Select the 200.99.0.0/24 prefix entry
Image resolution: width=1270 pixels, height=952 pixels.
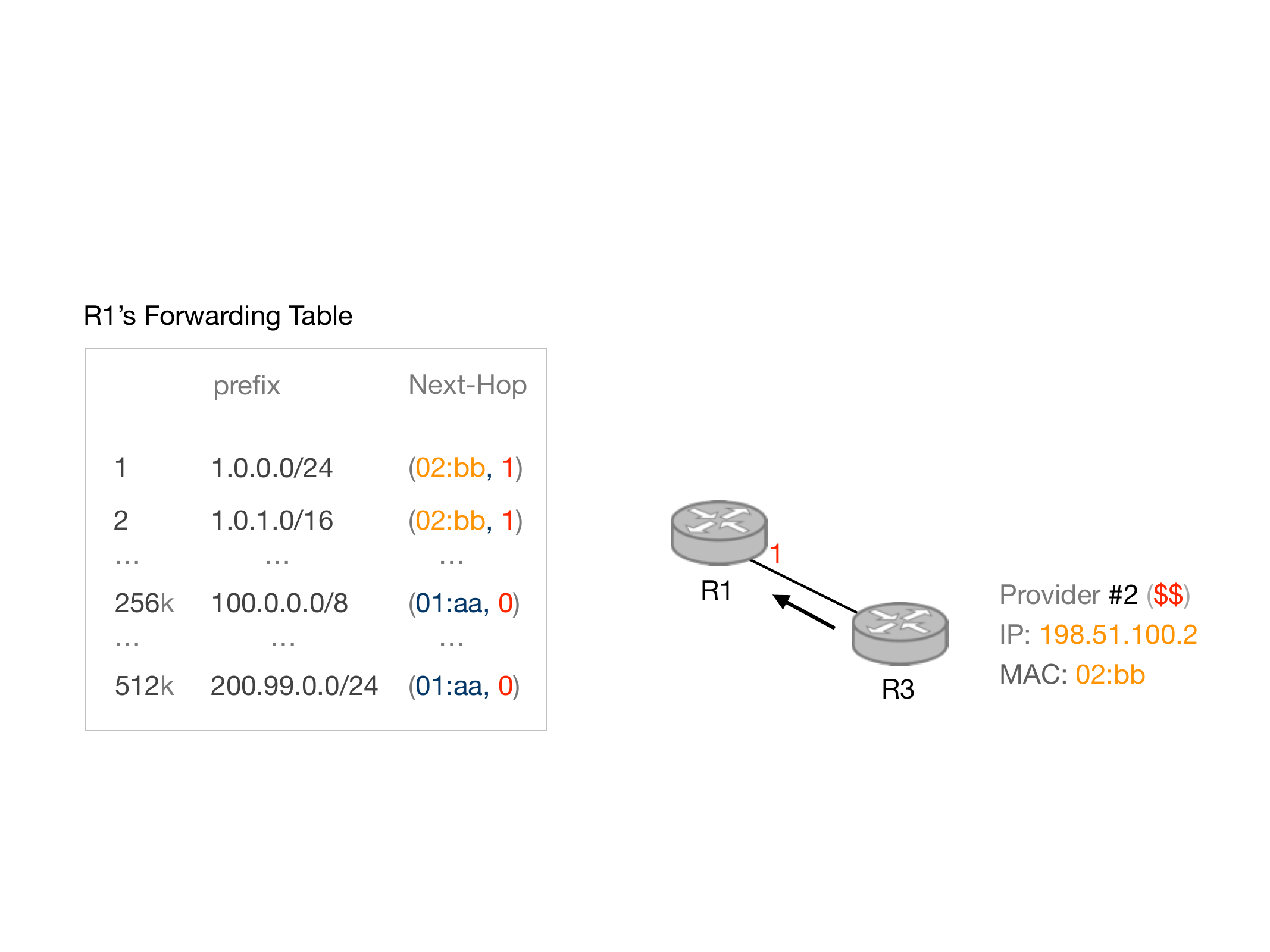pos(294,686)
